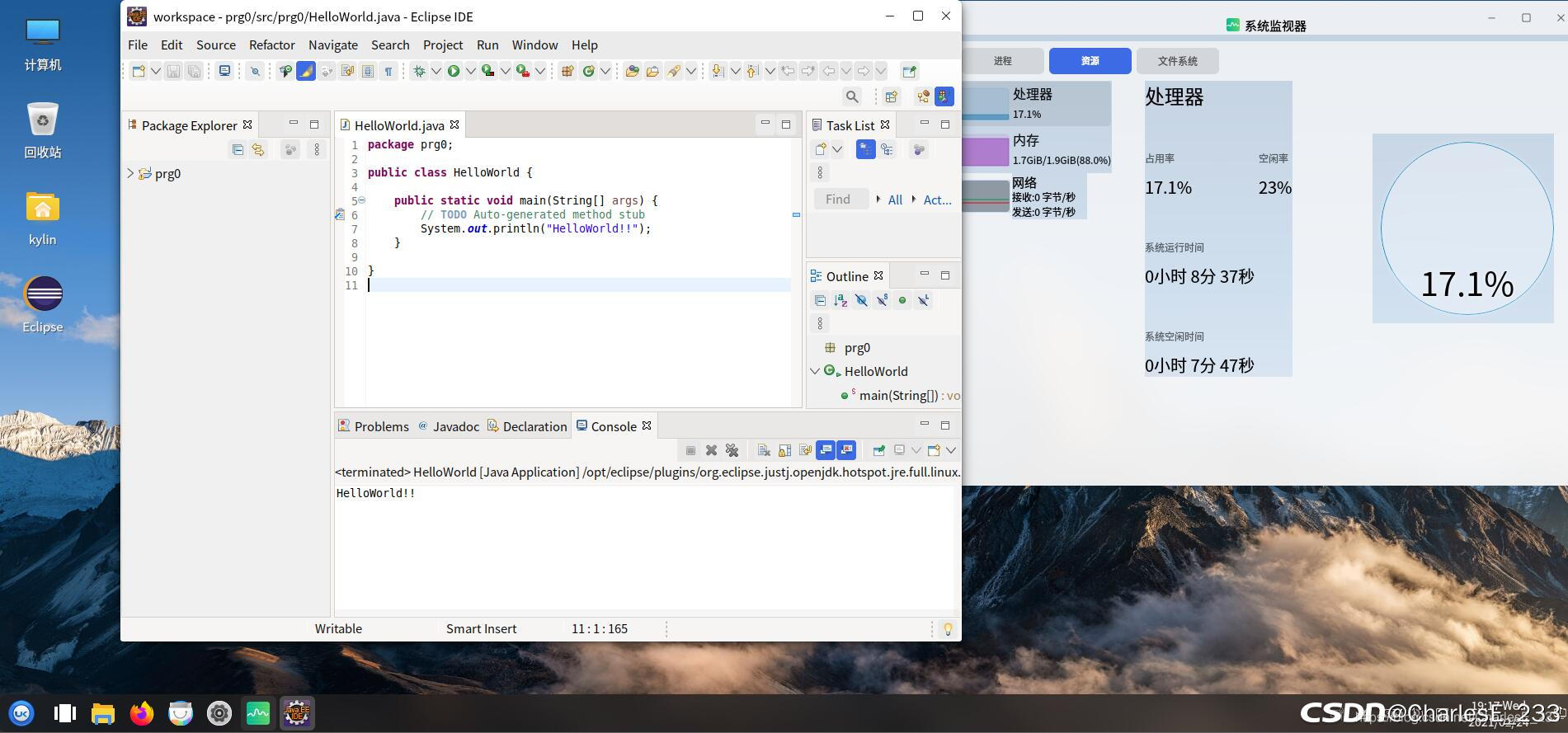
Task: Toggle Mark Occurrences highlighter in toolbar
Action: tap(306, 72)
